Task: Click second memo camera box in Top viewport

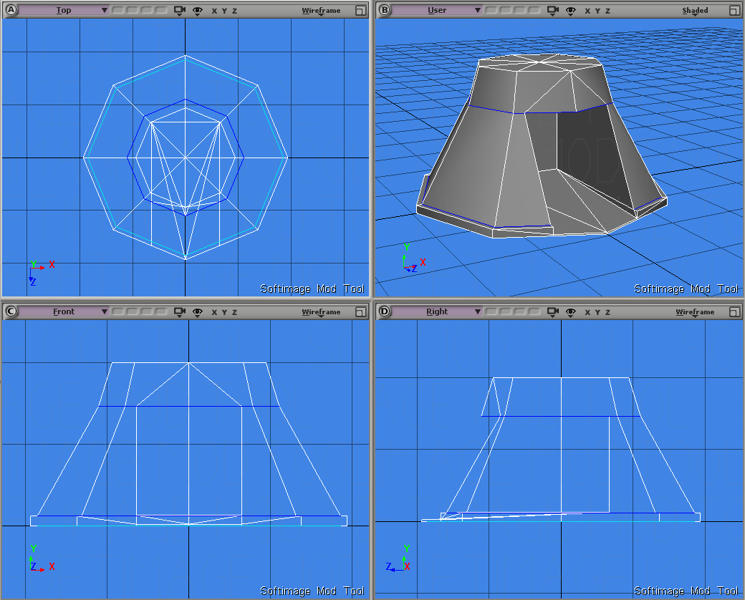Action: point(132,10)
